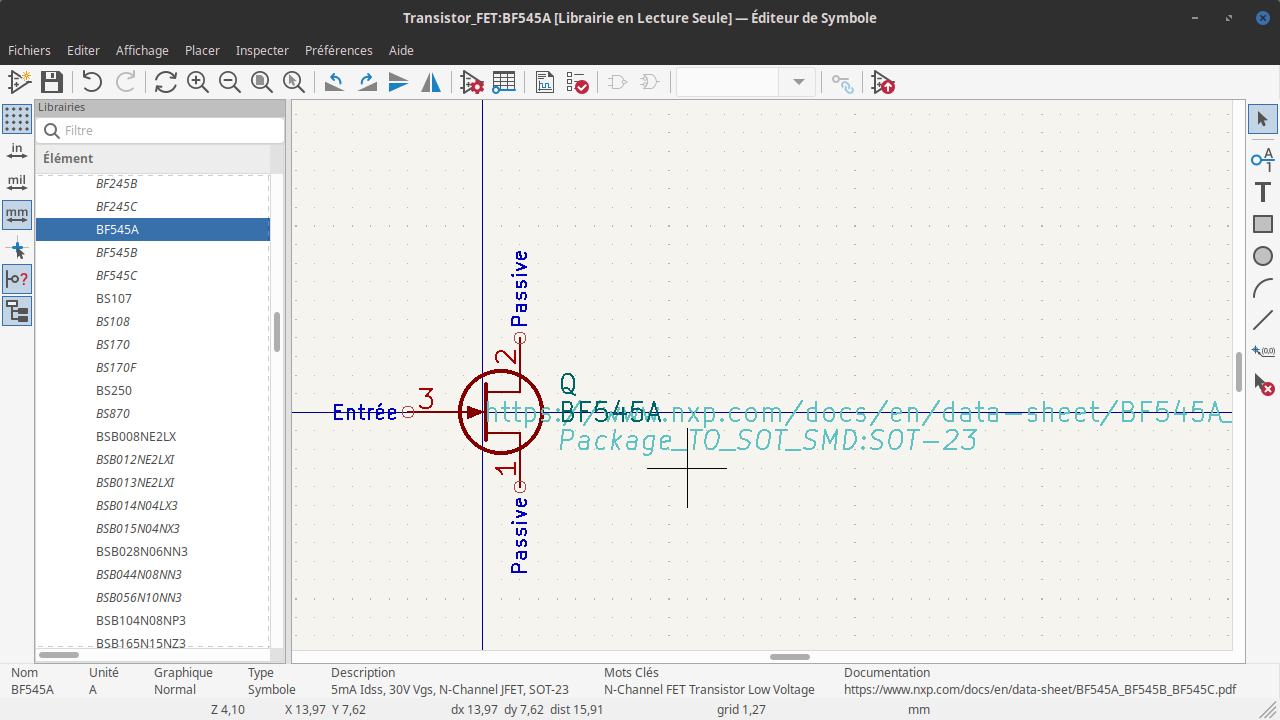Select the Move Anchor tool
This screenshot has height=720, width=1280.
[1262, 352]
